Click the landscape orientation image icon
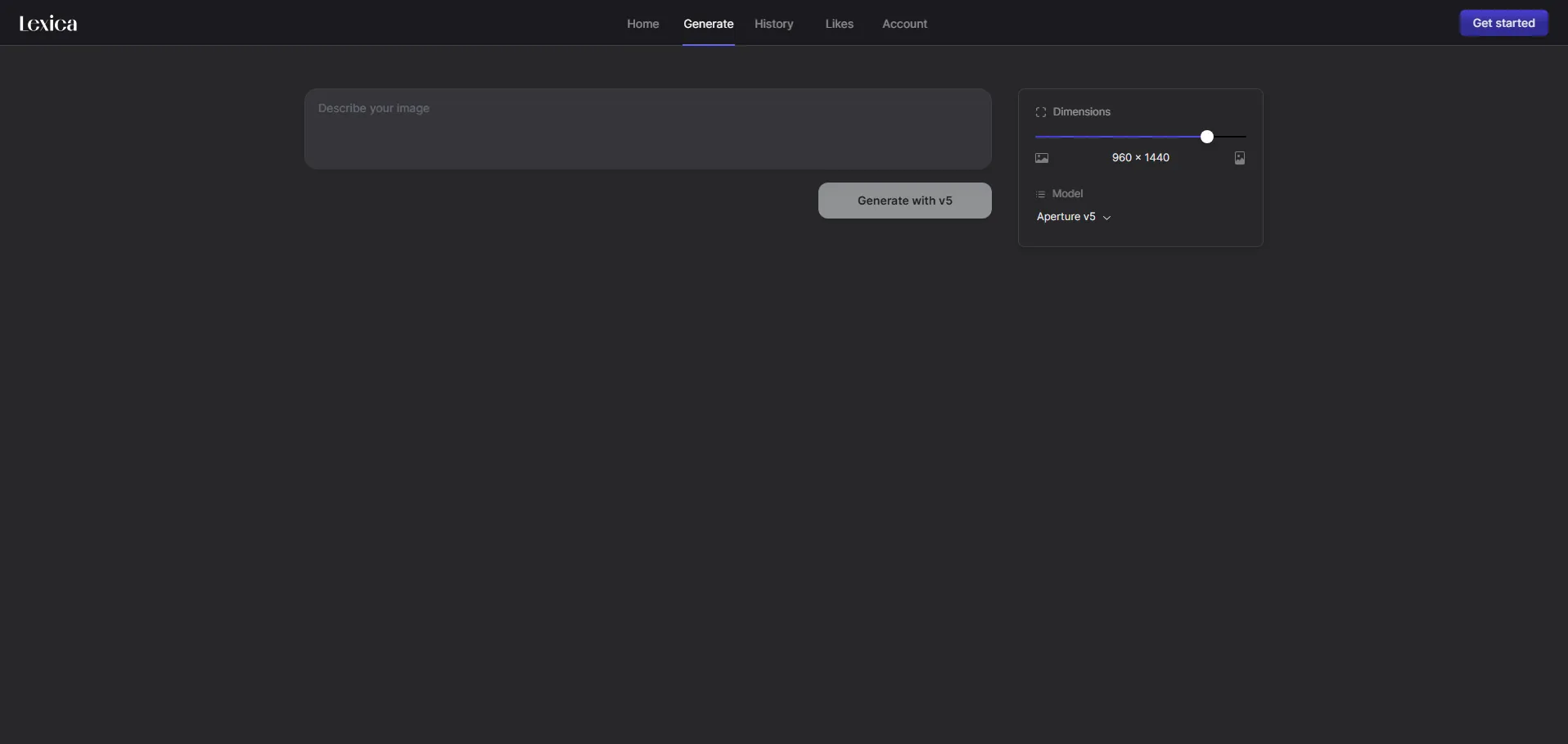The image size is (1568, 744). tap(1042, 158)
